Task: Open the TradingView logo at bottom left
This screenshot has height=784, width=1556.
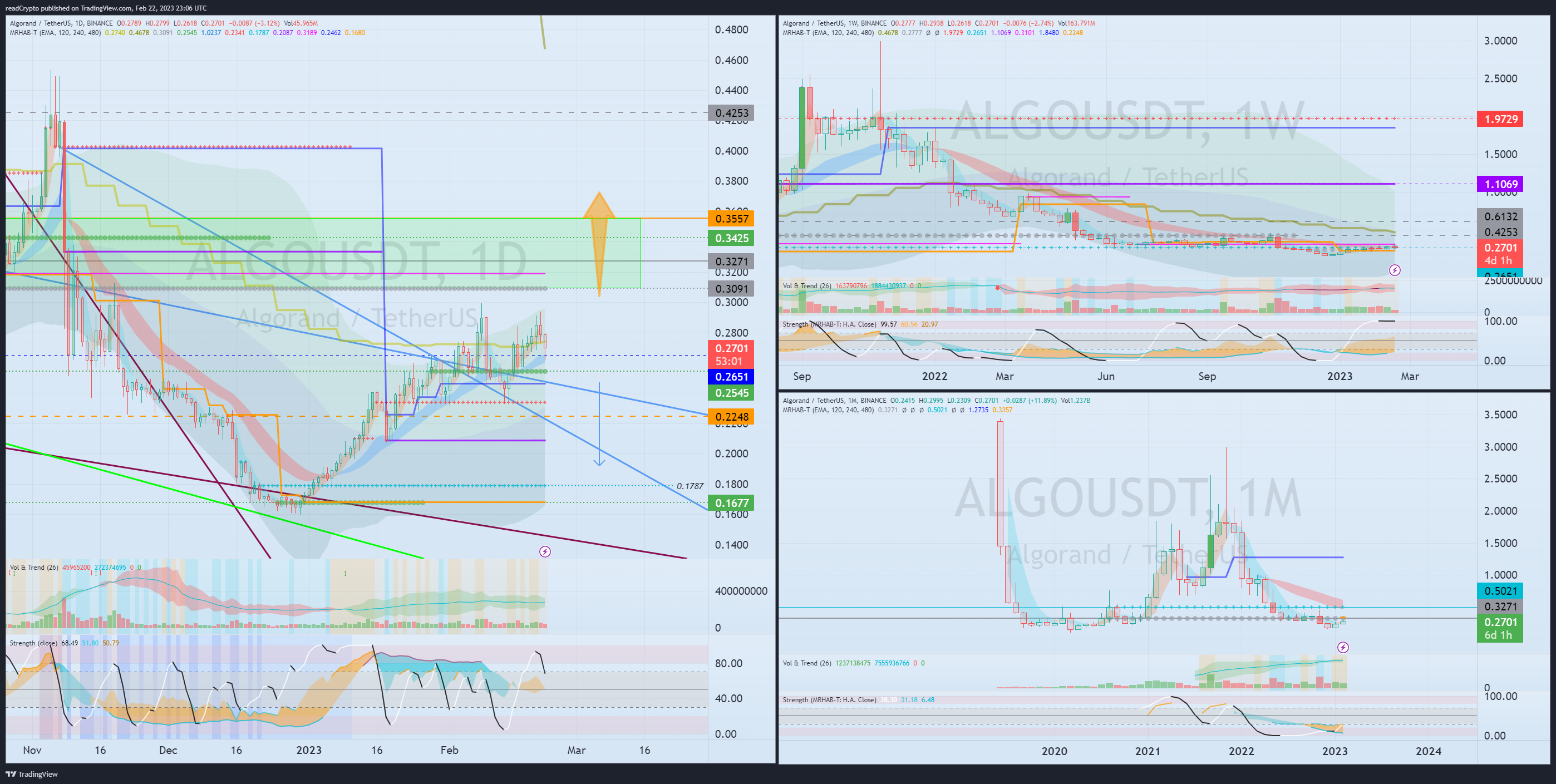Action: (31, 774)
